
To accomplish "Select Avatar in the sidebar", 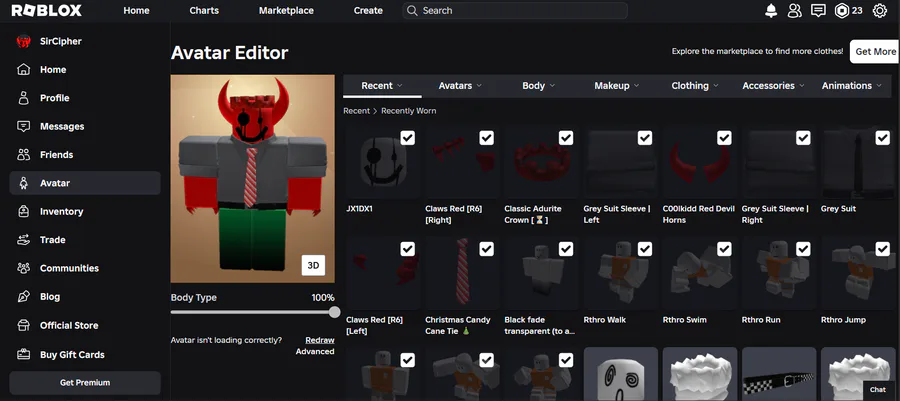I will tap(85, 183).
